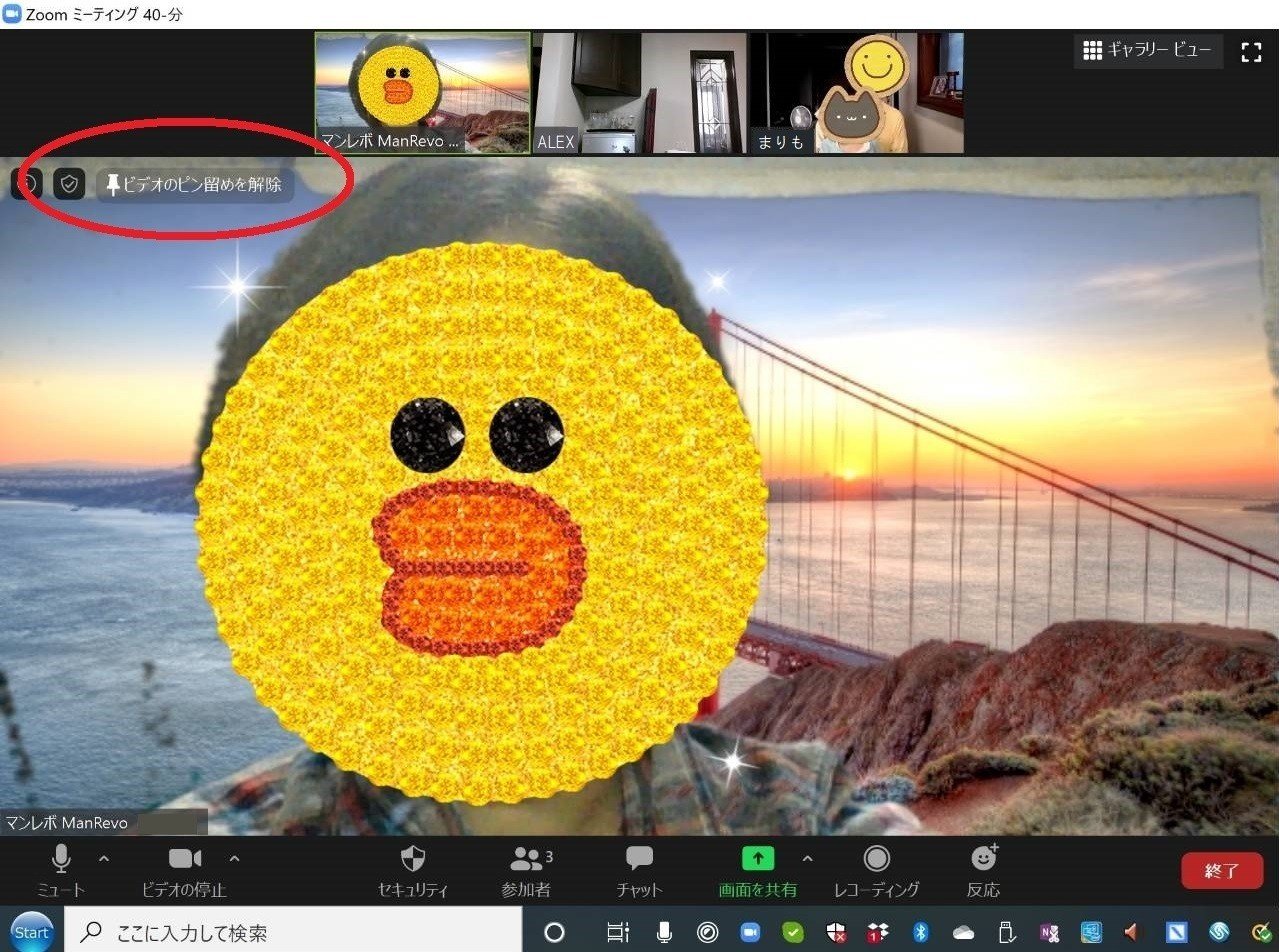Start recording the meeting

[x=877, y=870]
